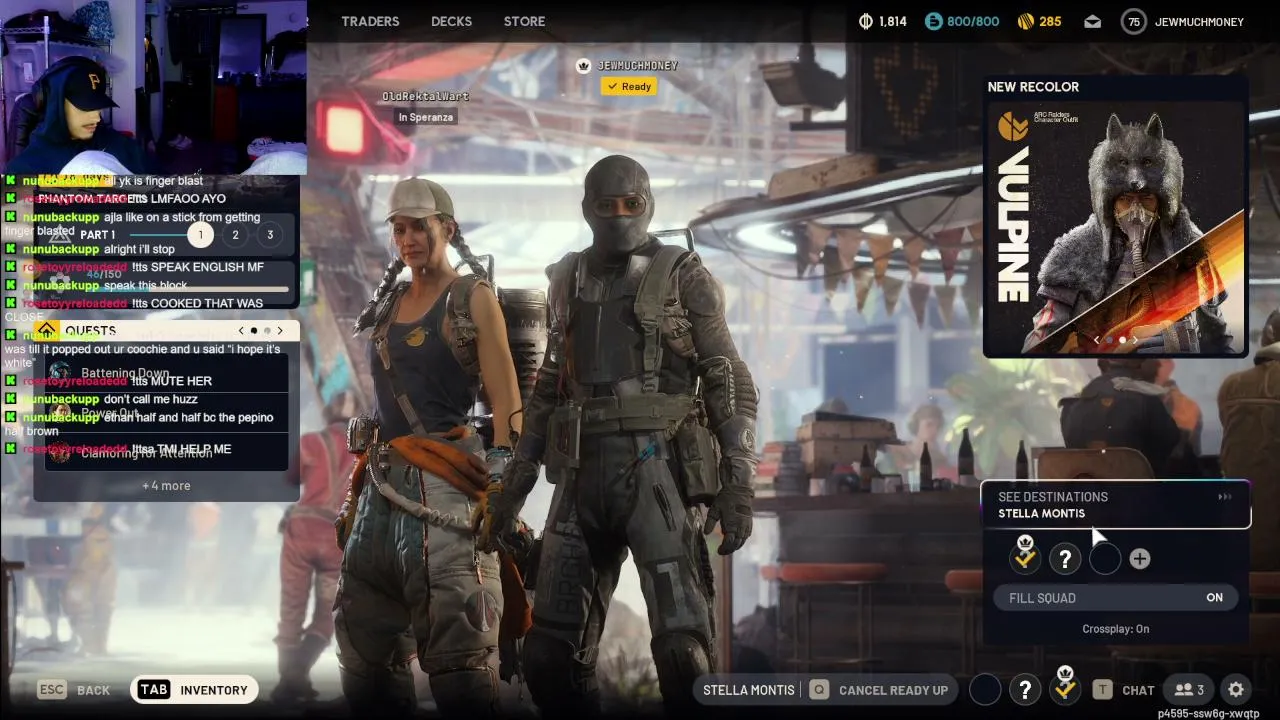Open See Destinations for Stella Montis
Screen dimensions: 1280x720
(1116, 505)
